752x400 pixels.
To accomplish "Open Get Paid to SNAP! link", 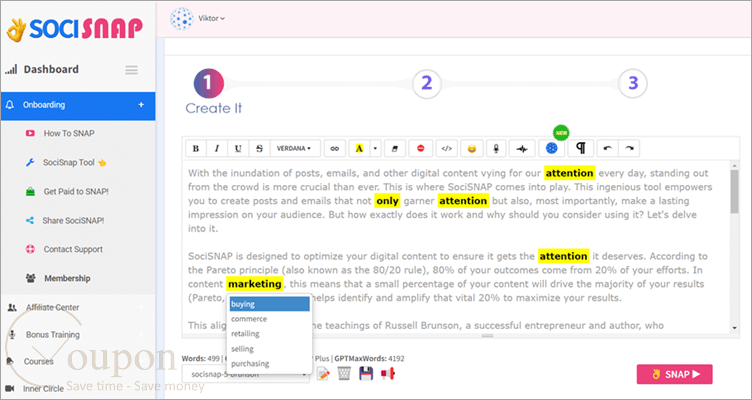I will pyautogui.click(x=76, y=191).
